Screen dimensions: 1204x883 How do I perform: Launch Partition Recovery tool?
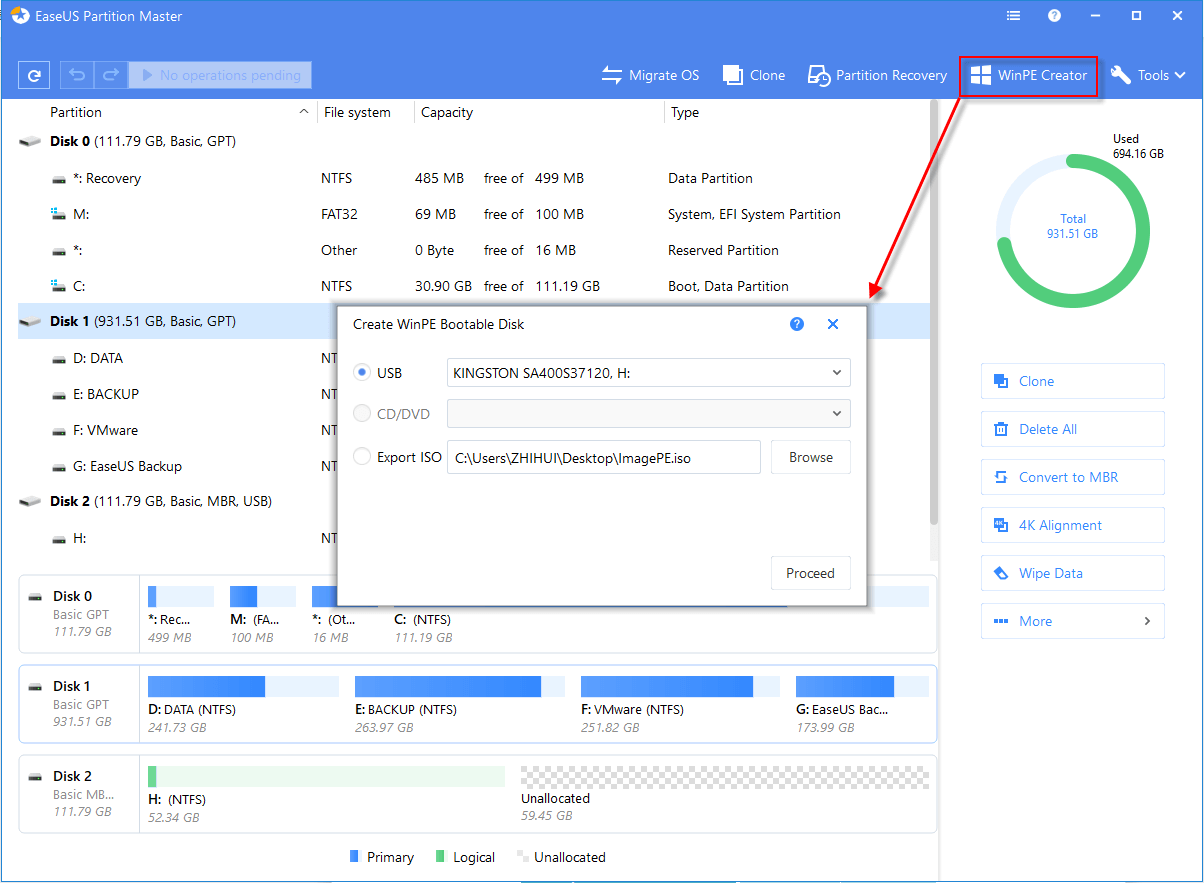coord(878,75)
